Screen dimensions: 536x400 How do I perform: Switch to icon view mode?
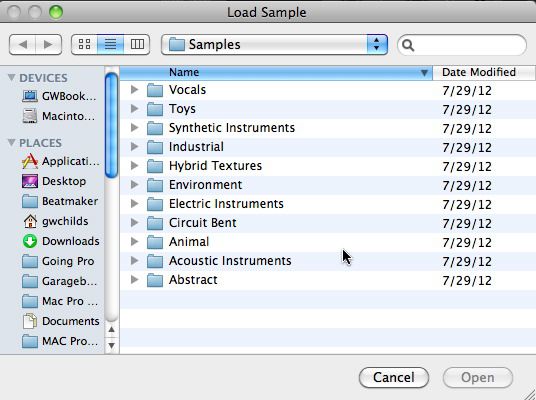pyautogui.click(x=84, y=44)
